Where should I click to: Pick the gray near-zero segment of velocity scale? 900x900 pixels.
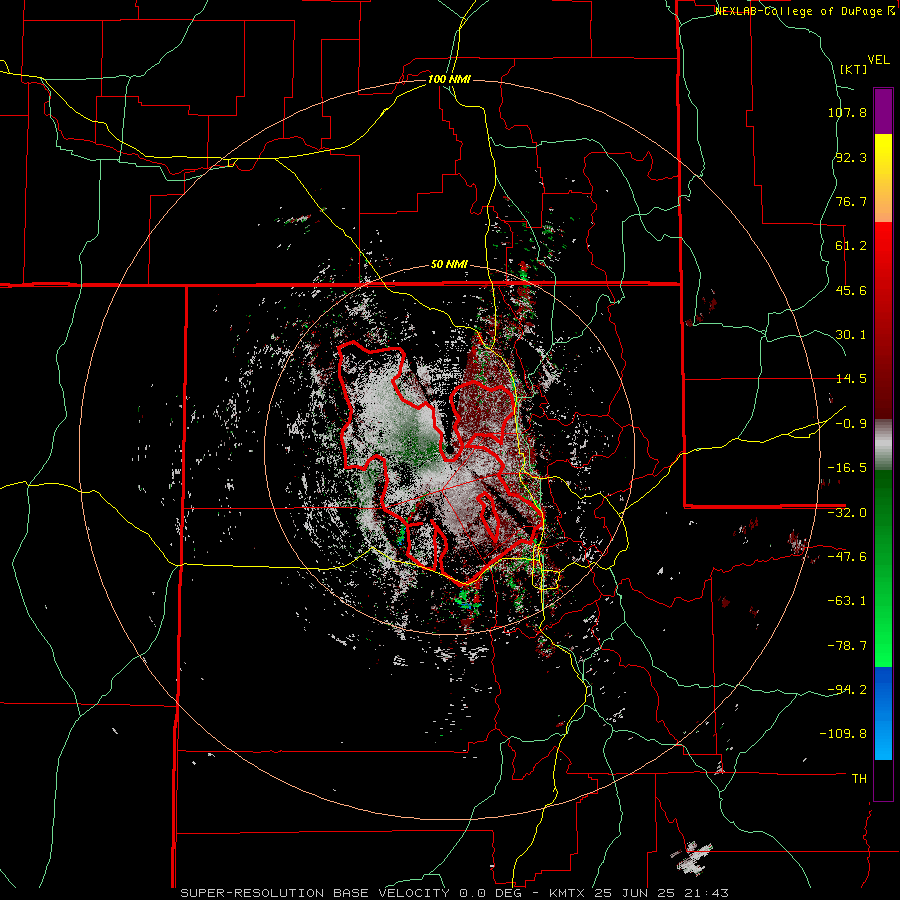tap(883, 445)
